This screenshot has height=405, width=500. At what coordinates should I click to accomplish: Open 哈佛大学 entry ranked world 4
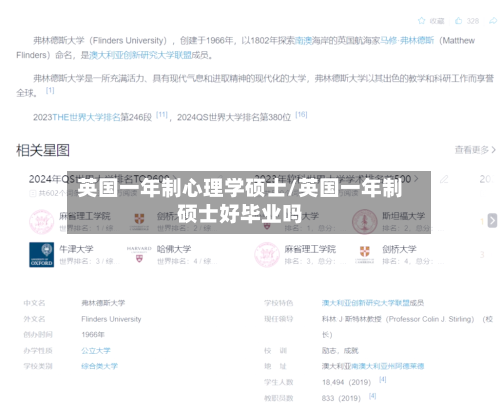pyautogui.click(x=174, y=249)
